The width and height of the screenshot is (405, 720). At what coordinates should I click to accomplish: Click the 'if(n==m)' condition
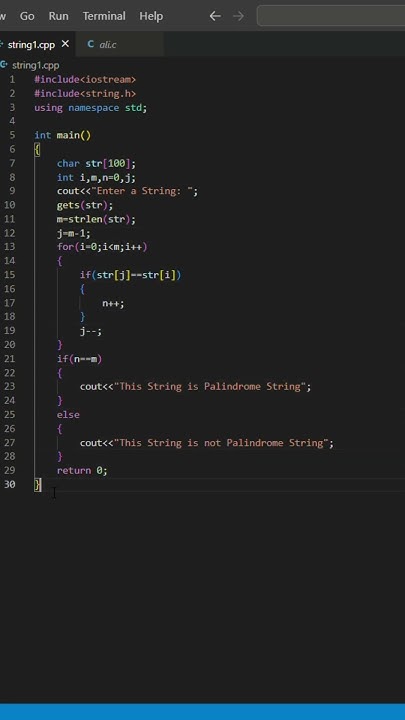click(79, 359)
